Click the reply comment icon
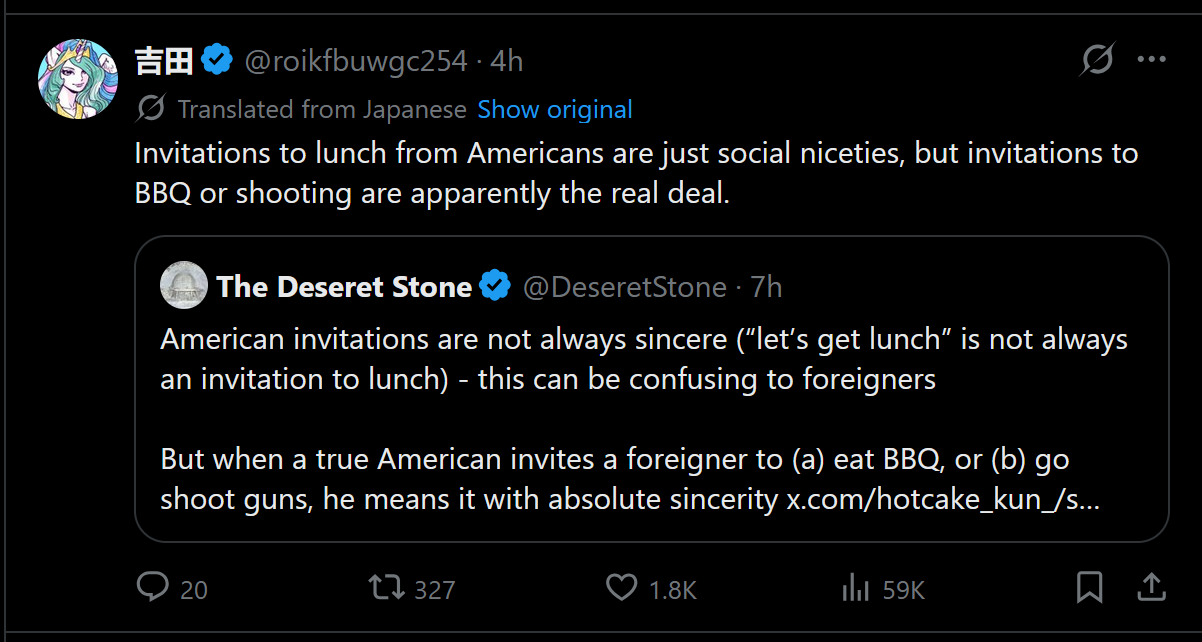Screen dimensions: 1202x642 pyautogui.click(x=152, y=587)
